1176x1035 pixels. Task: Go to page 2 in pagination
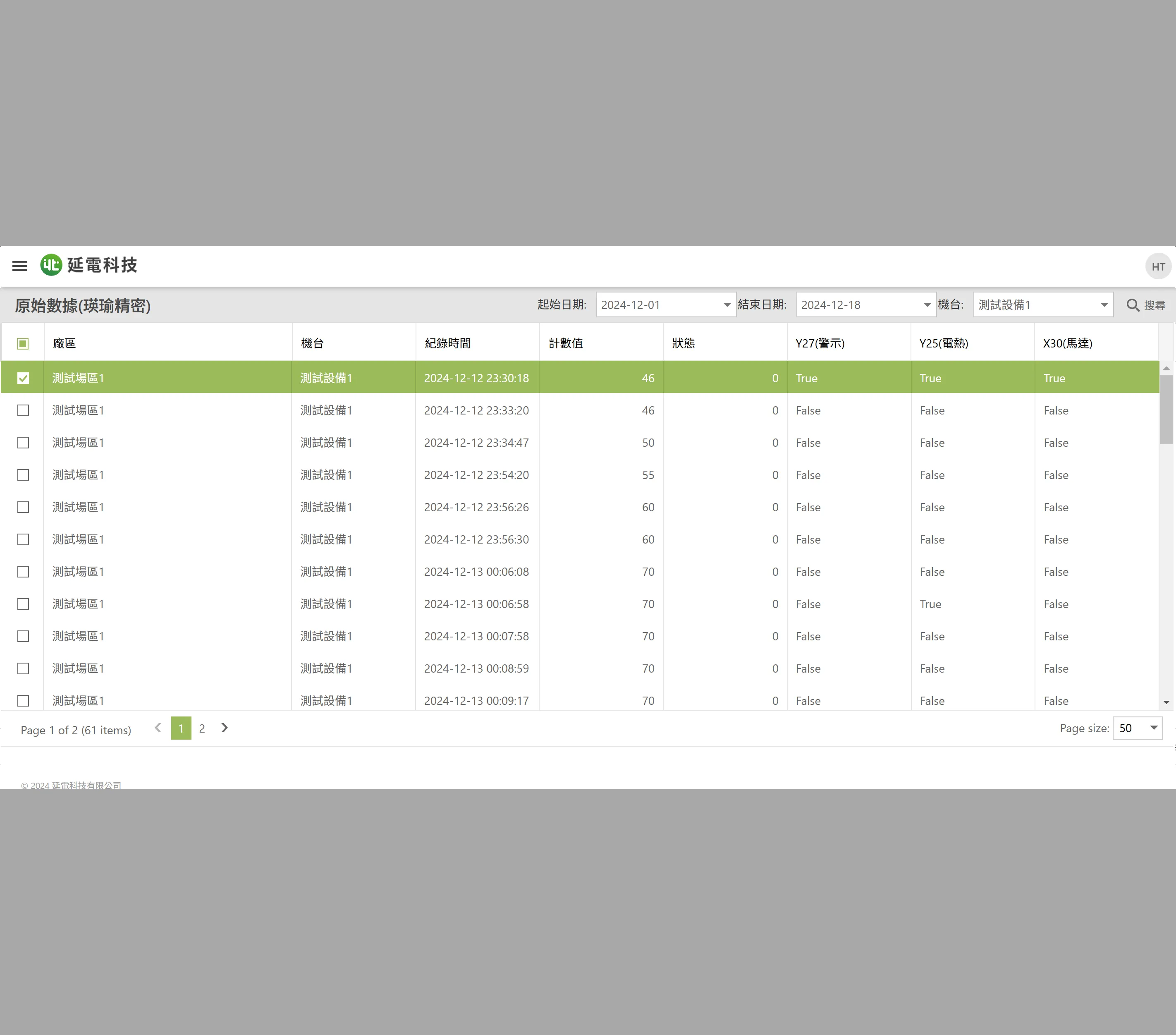pyautogui.click(x=202, y=728)
